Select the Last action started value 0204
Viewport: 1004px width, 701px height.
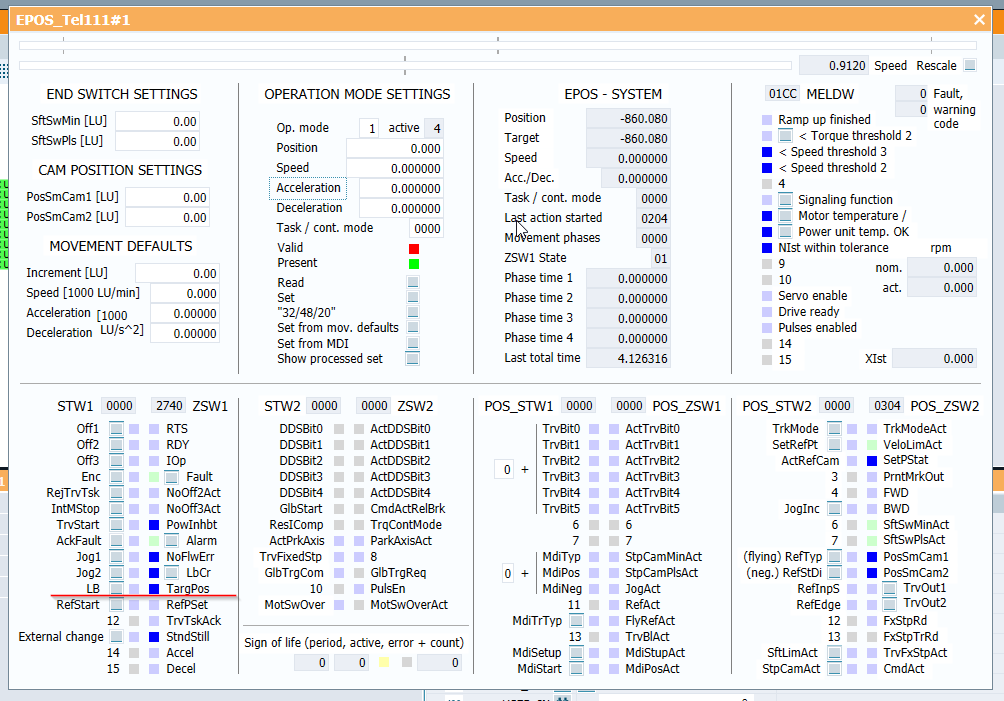tap(654, 218)
